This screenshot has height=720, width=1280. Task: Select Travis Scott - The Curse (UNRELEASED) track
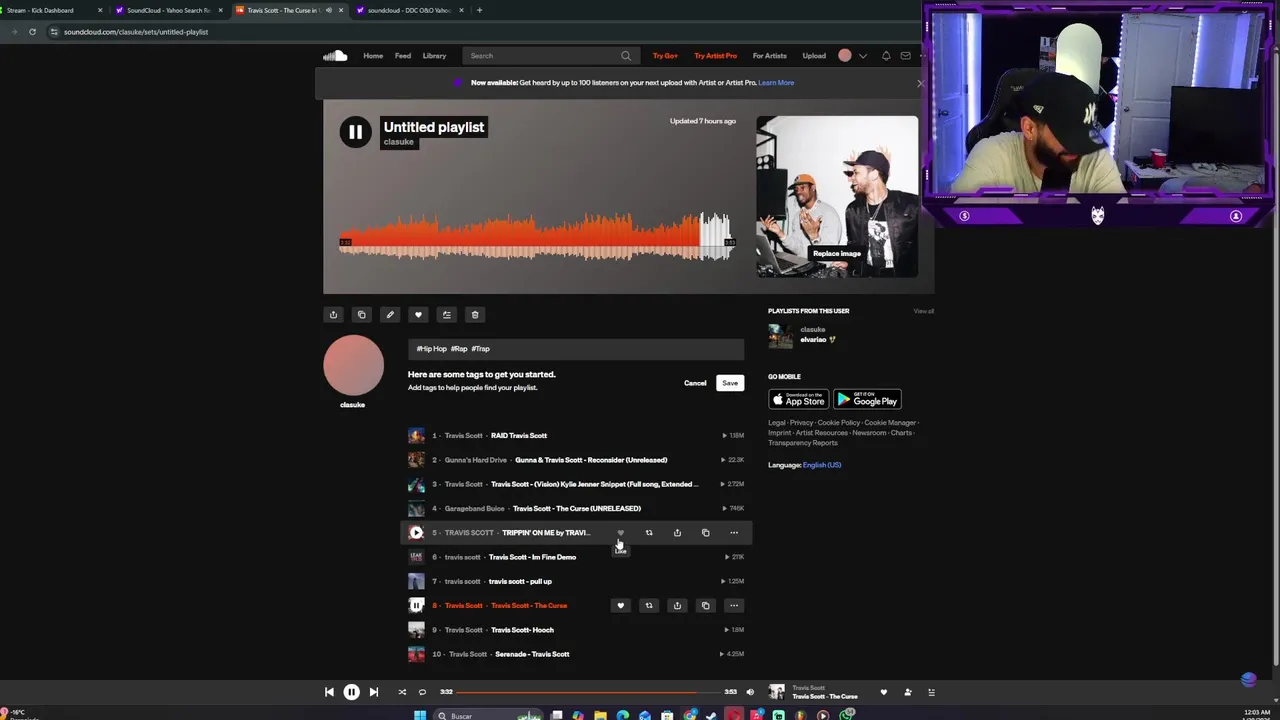click(577, 509)
